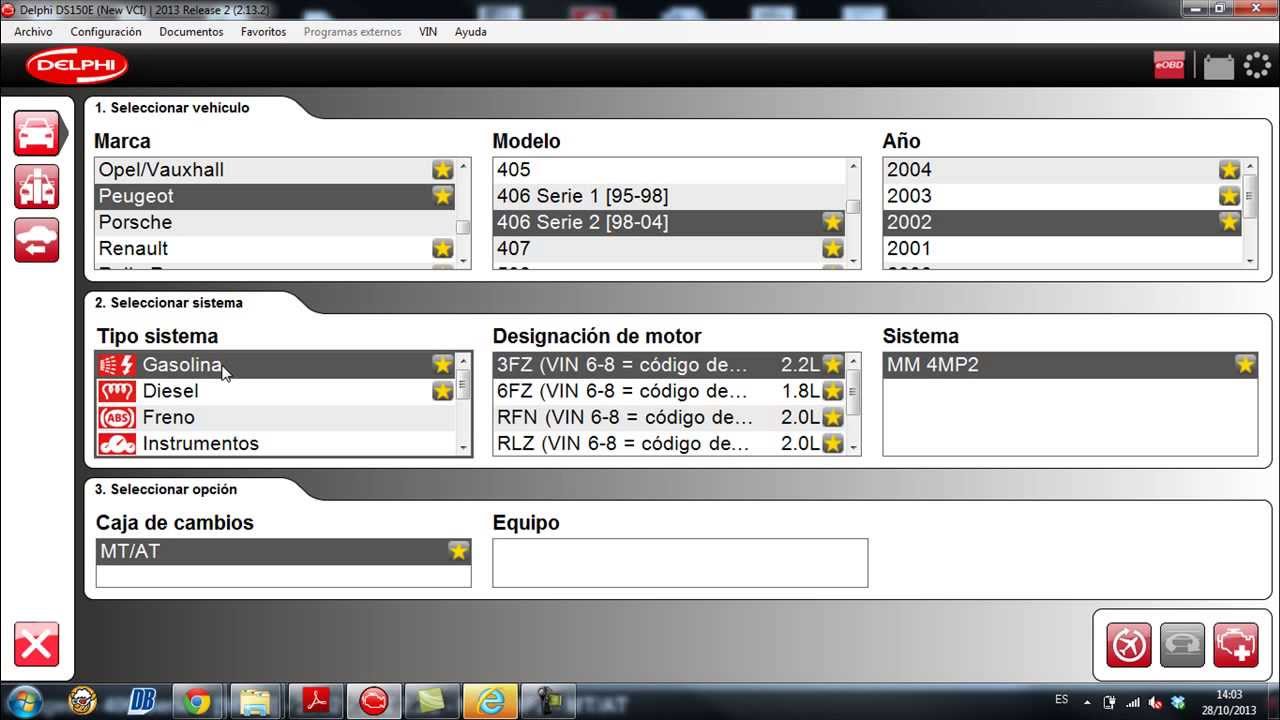
Task: Select Instrumentos system type
Action: click(x=275, y=443)
